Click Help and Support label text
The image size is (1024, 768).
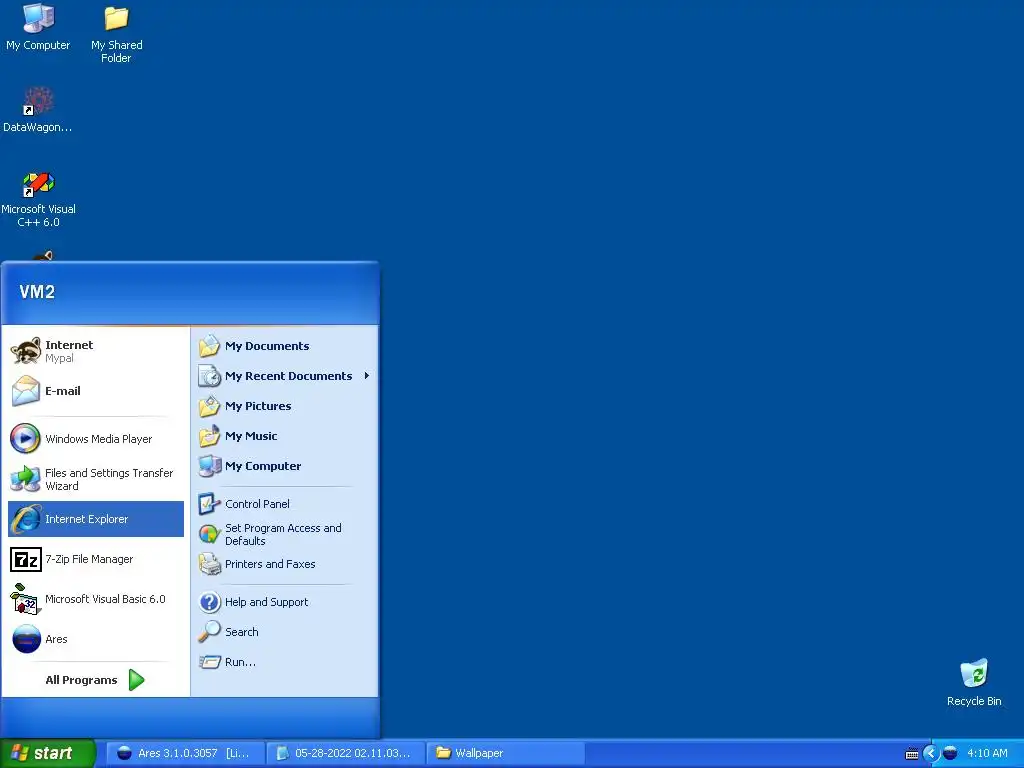[x=266, y=601]
